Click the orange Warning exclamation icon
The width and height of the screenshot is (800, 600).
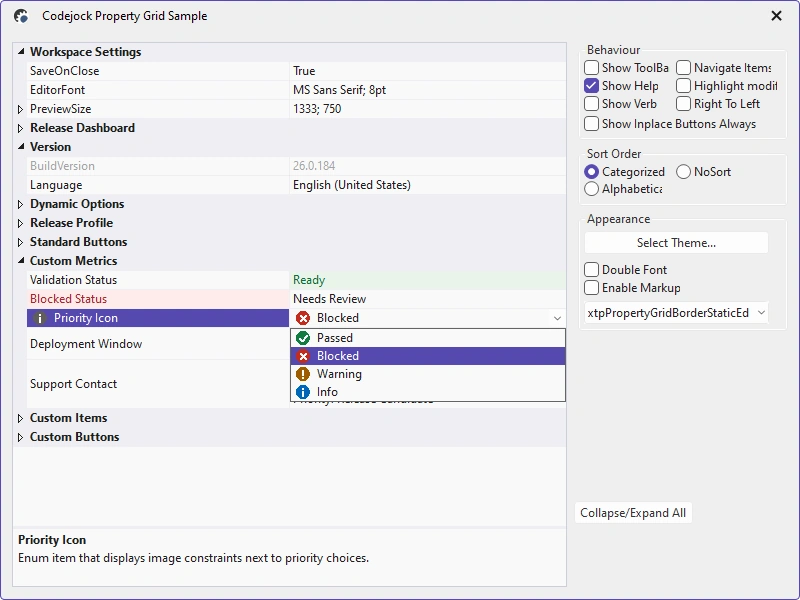coord(303,374)
